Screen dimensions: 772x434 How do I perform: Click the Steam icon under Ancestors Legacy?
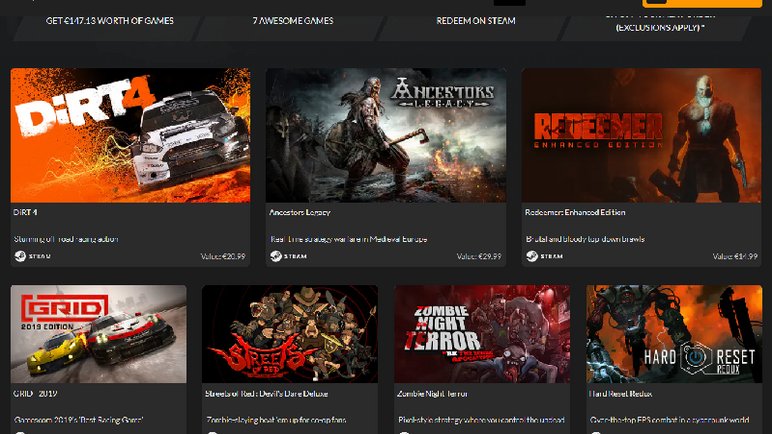[276, 256]
